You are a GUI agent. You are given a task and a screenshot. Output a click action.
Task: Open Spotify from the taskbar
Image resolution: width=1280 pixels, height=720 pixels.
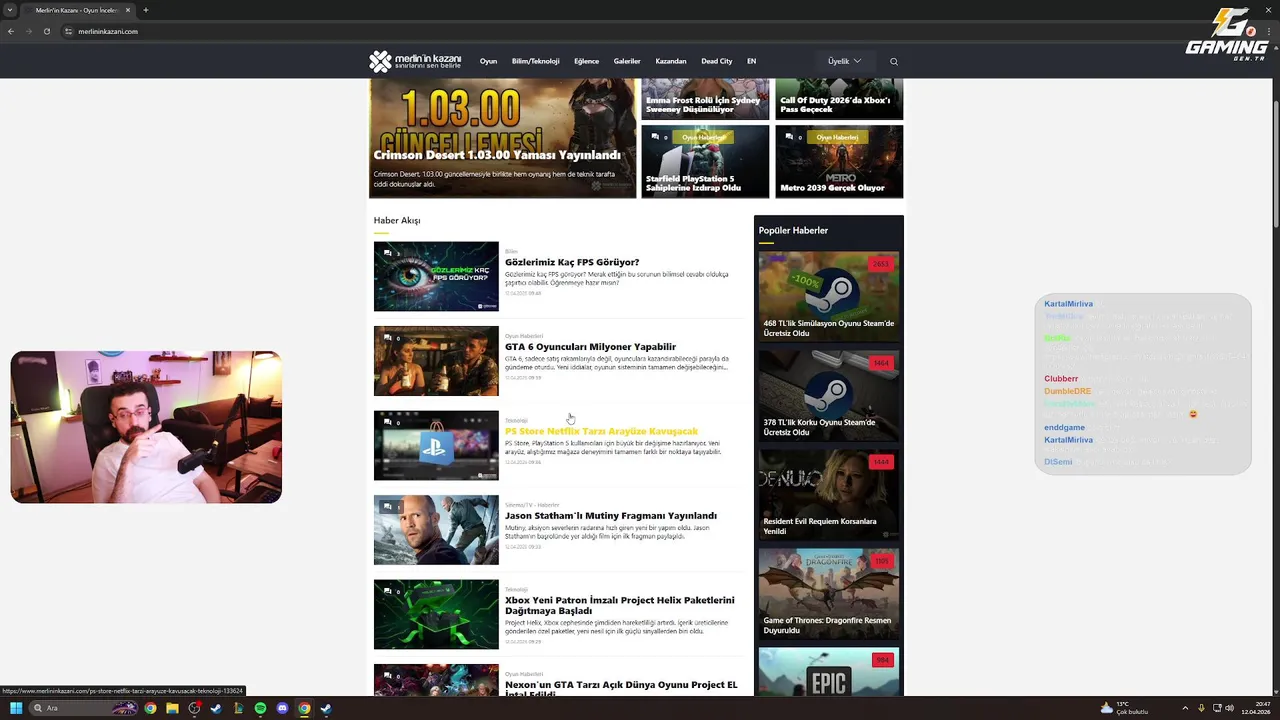pos(260,708)
